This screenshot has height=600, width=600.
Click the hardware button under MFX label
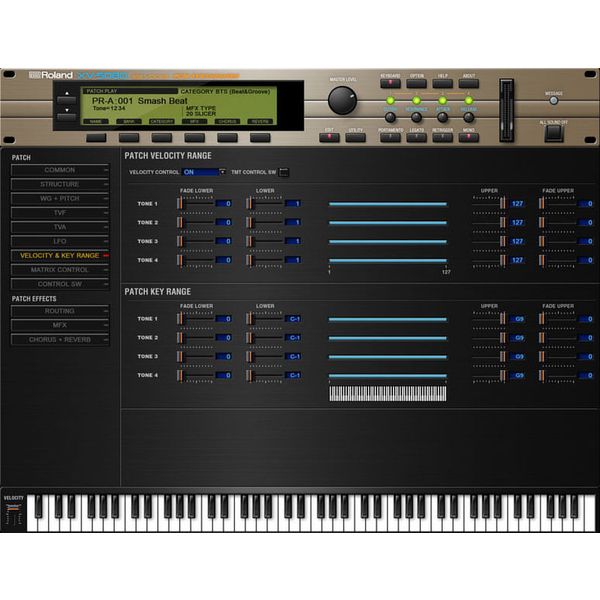pos(194,138)
